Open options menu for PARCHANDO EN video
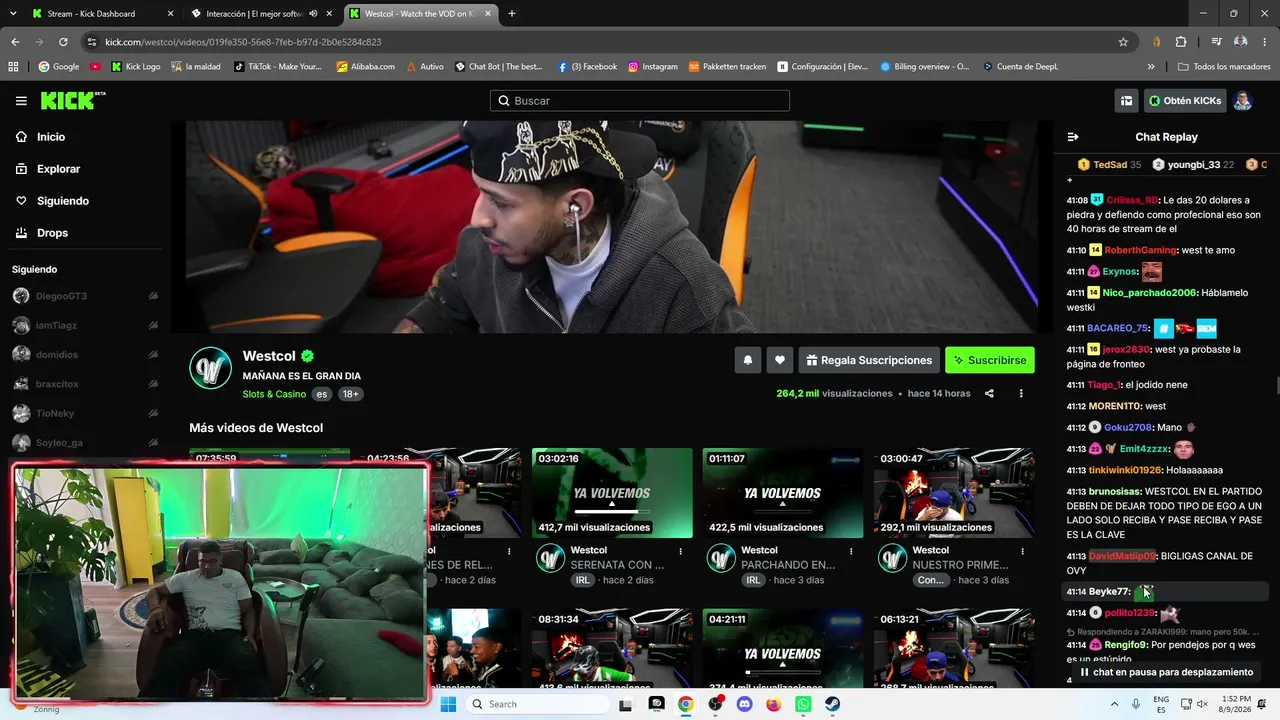Screen dimensions: 1280x720 click(x=851, y=551)
